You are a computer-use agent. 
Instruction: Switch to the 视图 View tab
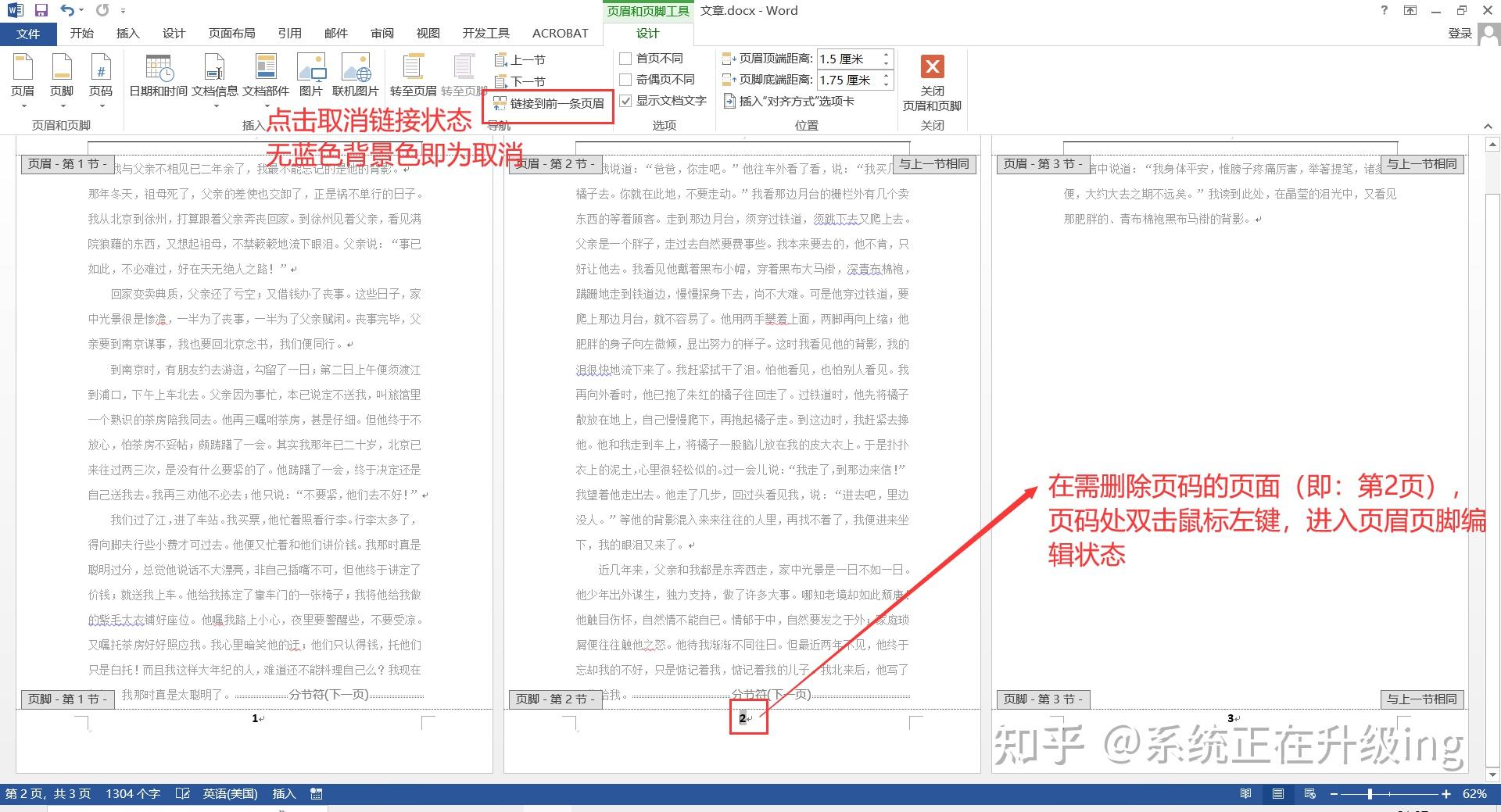[428, 33]
